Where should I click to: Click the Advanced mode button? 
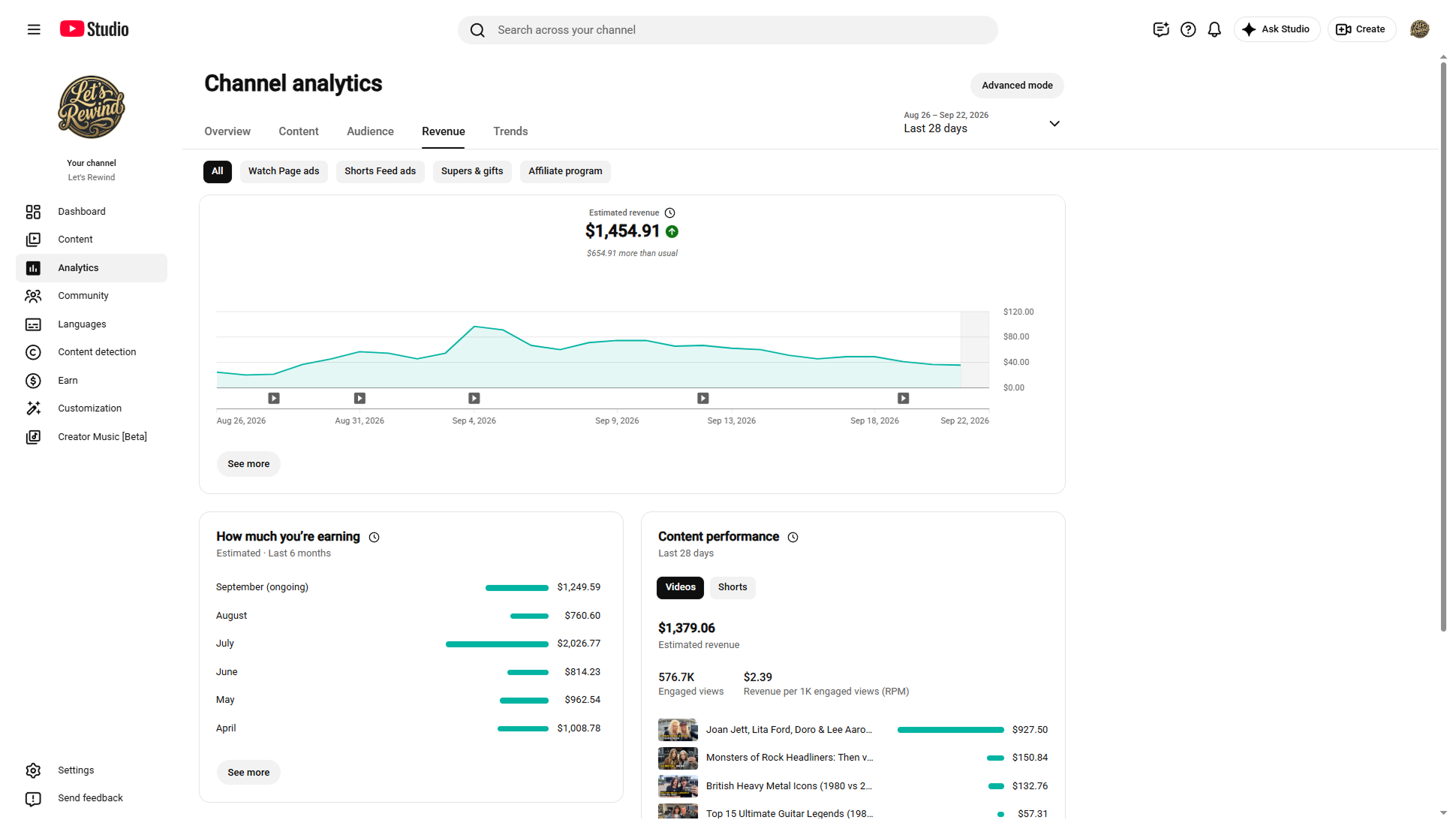1017,86
